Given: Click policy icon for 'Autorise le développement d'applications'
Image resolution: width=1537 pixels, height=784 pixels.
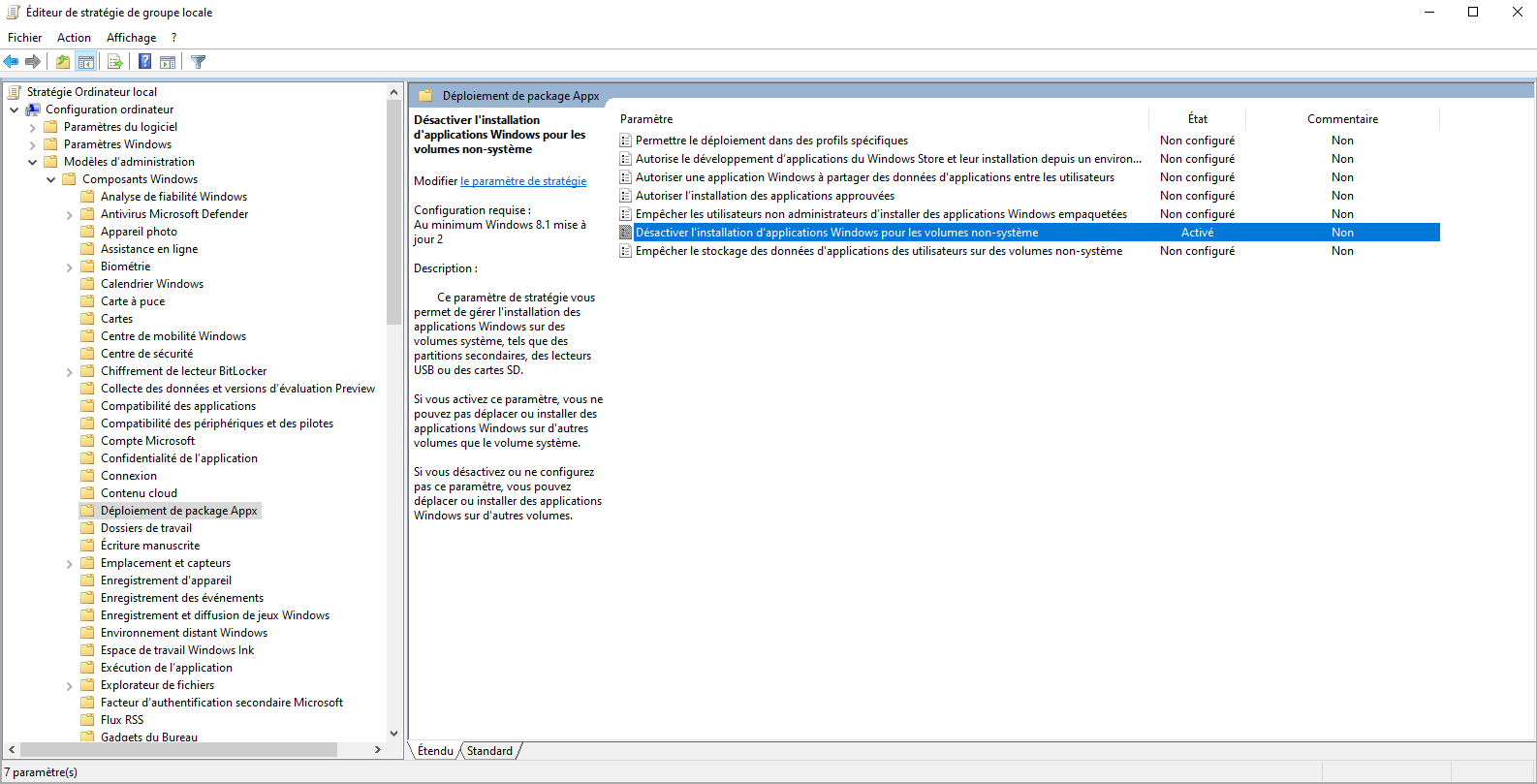Looking at the screenshot, I should click(626, 159).
